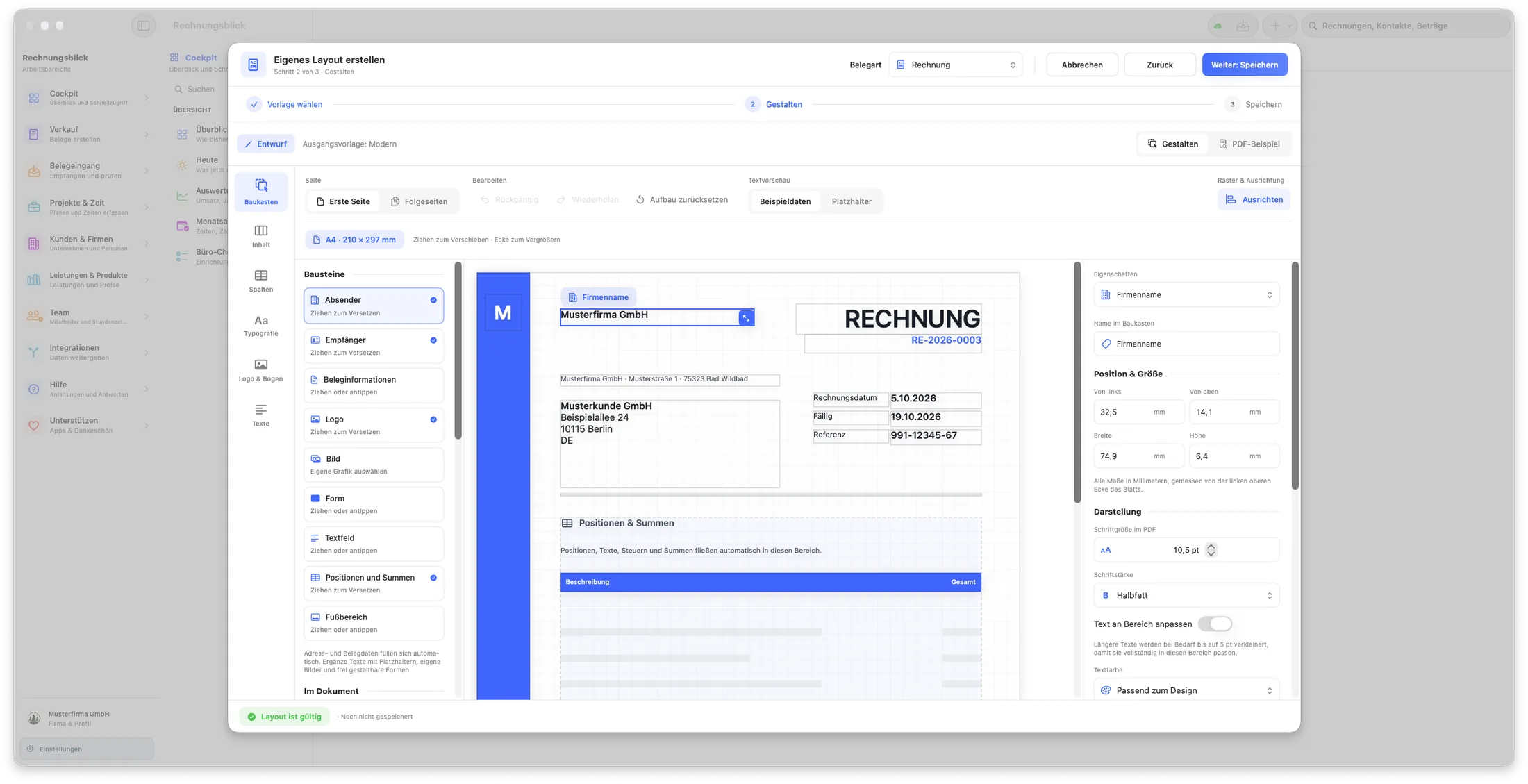Click the blue M logo on the canvas
Screen dimensions: 1528x784
pyautogui.click(x=502, y=312)
